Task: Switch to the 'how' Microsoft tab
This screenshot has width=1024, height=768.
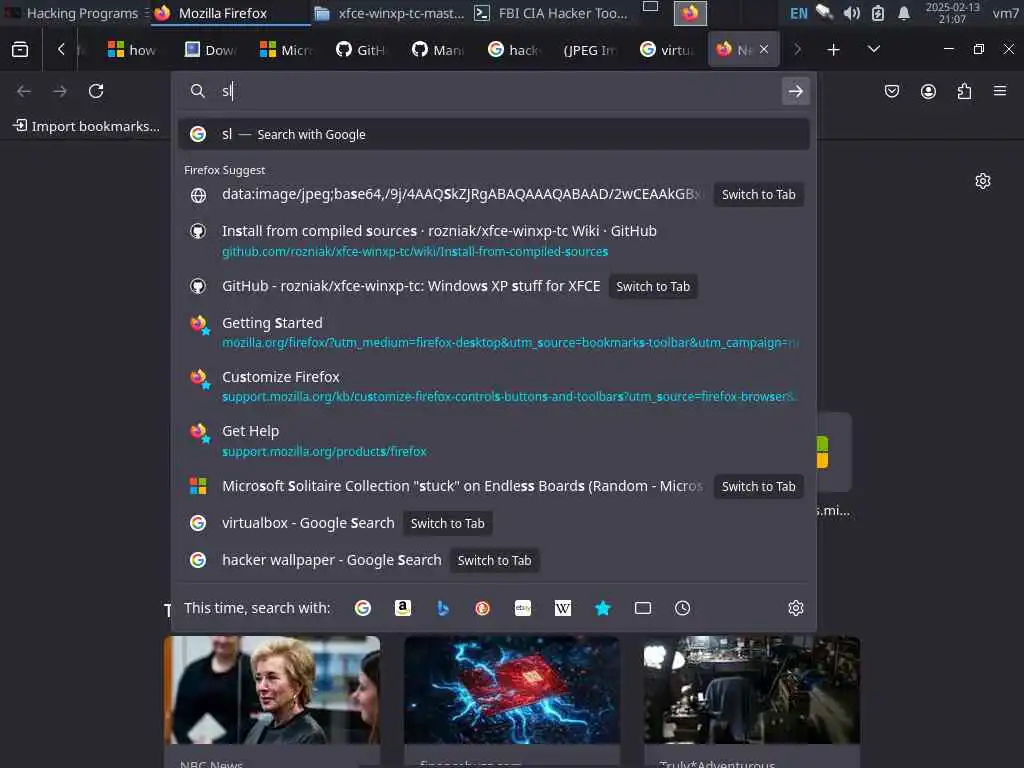Action: coord(133,50)
